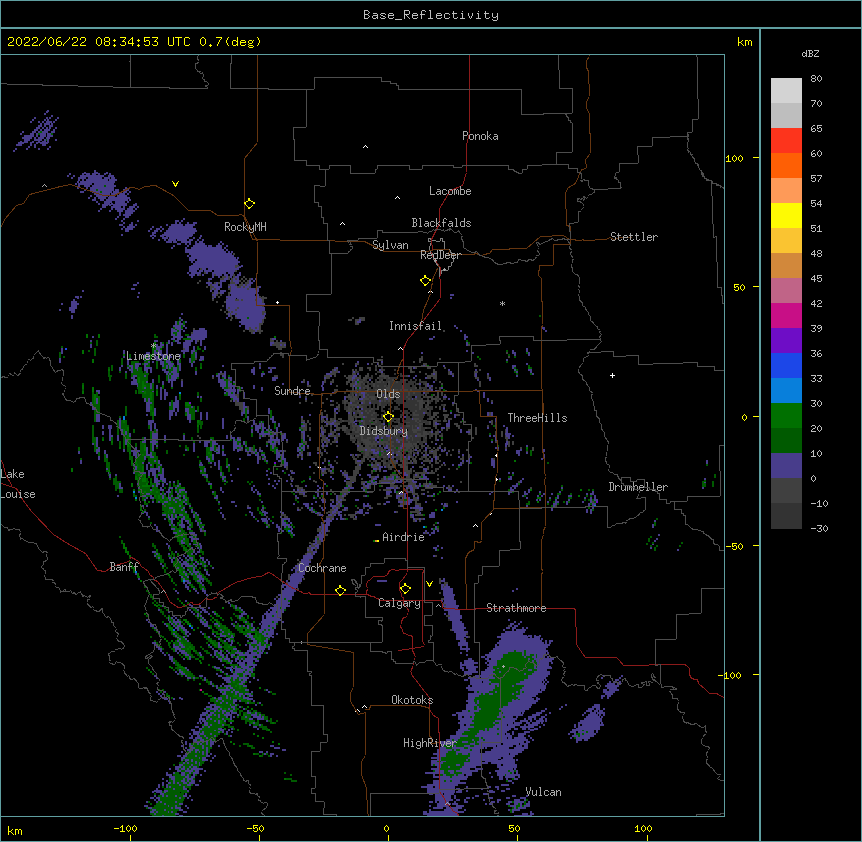Click the Calgary city label
Screen dimensions: 862x842
(x=399, y=603)
